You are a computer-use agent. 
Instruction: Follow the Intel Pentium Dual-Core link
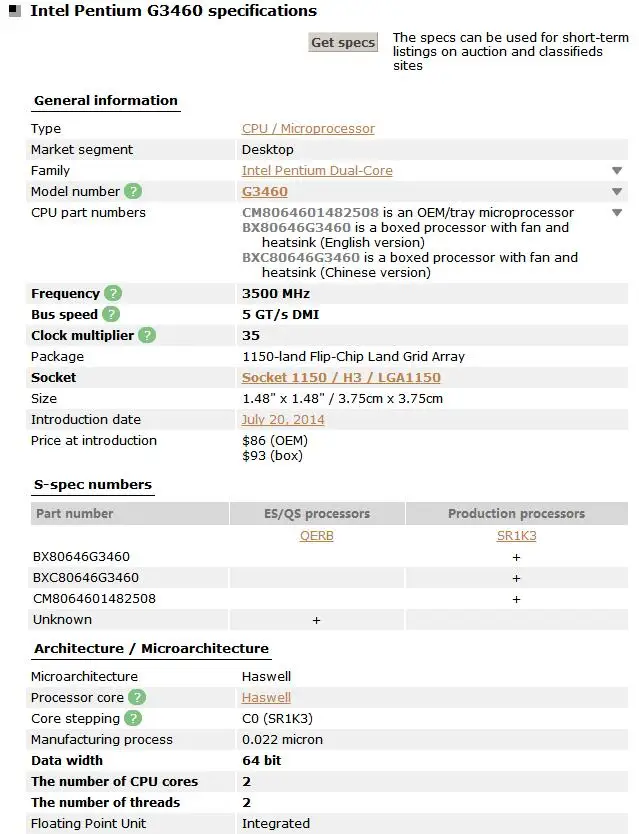317,171
